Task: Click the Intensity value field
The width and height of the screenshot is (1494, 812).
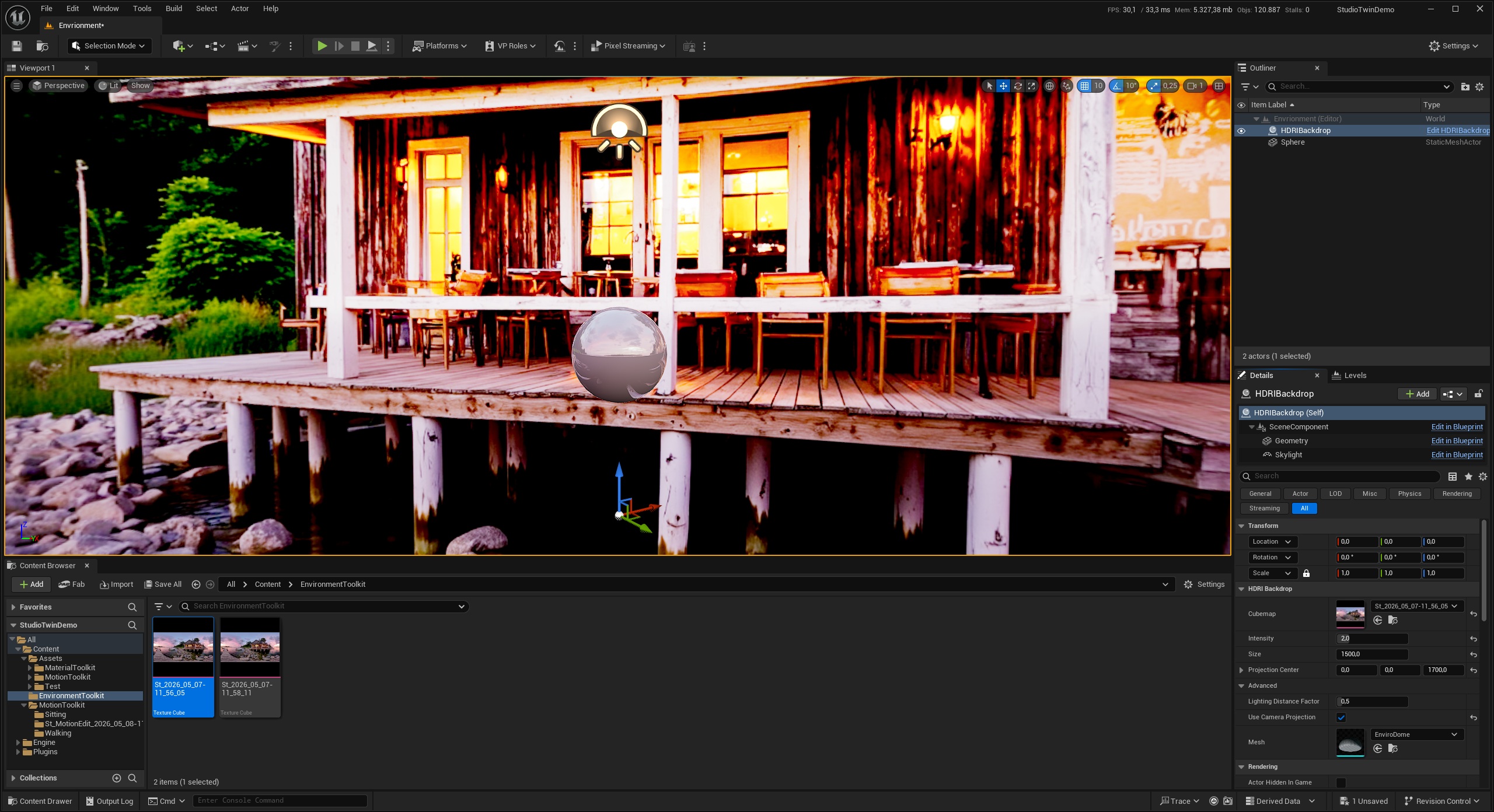Action: [x=1372, y=639]
